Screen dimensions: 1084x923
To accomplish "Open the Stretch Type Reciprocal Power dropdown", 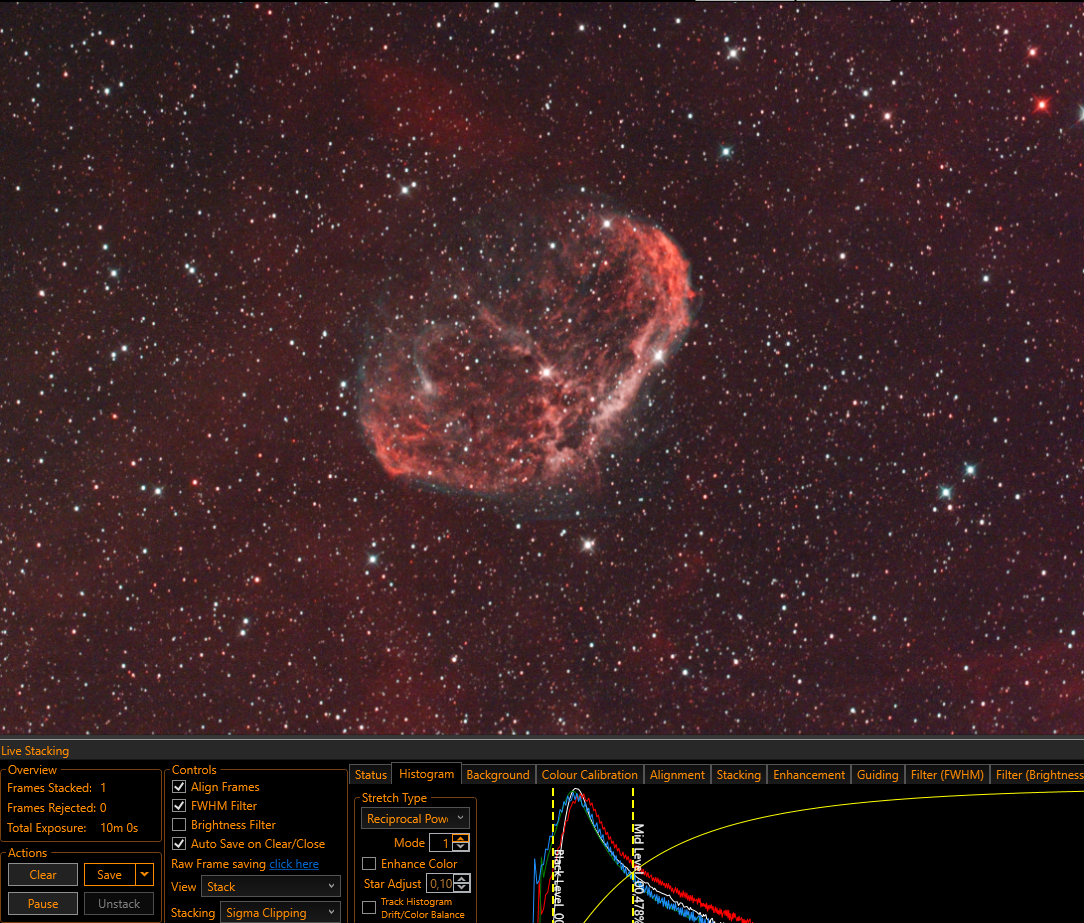I will click(x=415, y=819).
